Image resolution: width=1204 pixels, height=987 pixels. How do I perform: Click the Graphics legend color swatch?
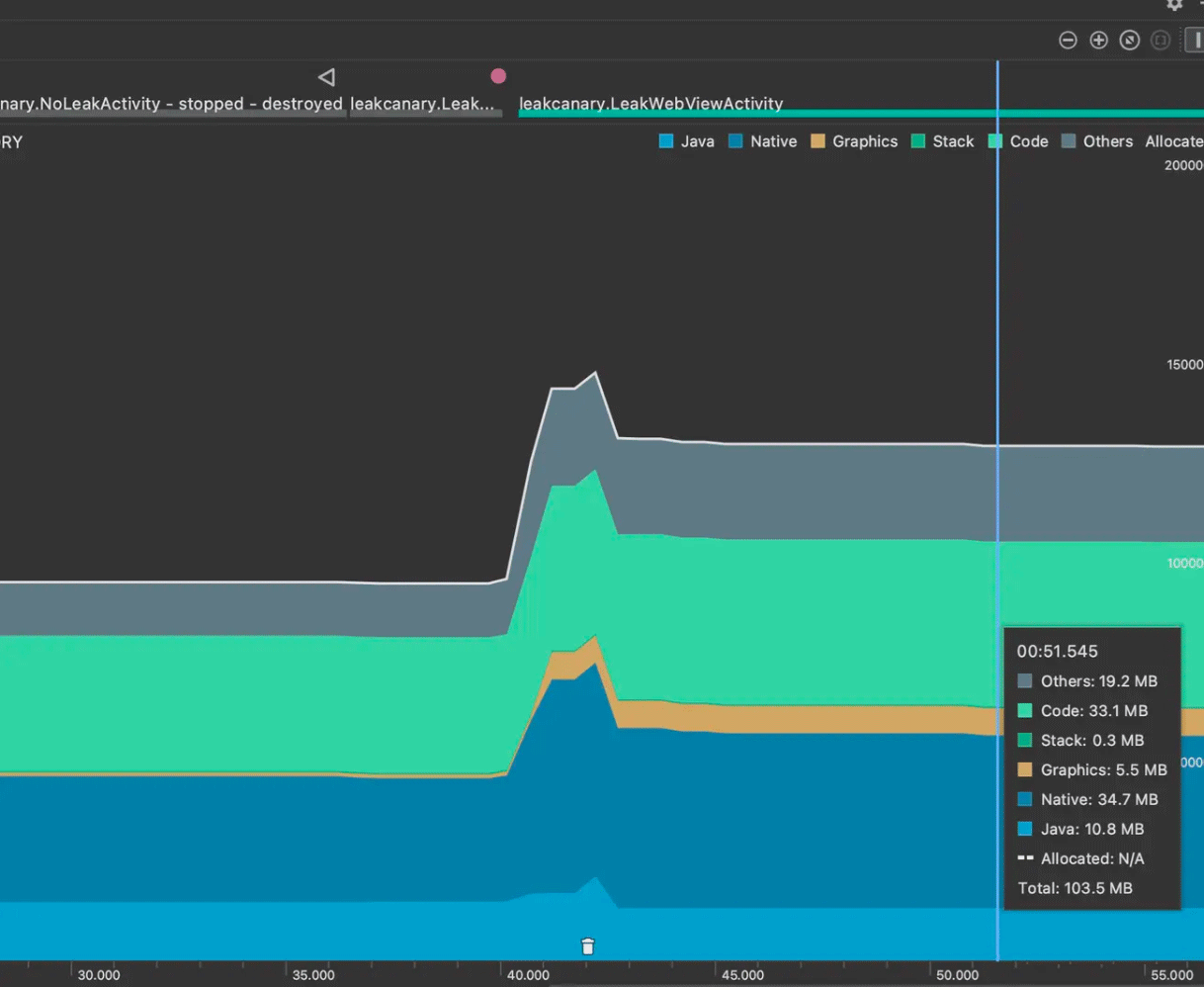tap(817, 141)
